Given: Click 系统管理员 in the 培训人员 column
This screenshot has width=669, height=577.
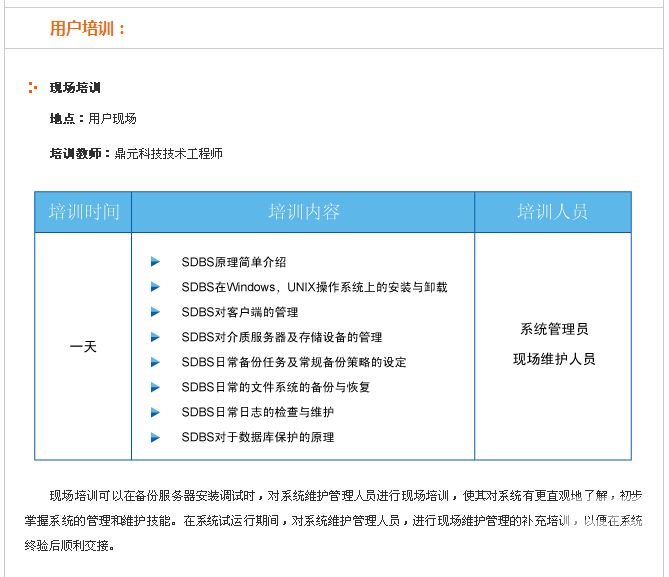Looking at the screenshot, I should point(554,329).
